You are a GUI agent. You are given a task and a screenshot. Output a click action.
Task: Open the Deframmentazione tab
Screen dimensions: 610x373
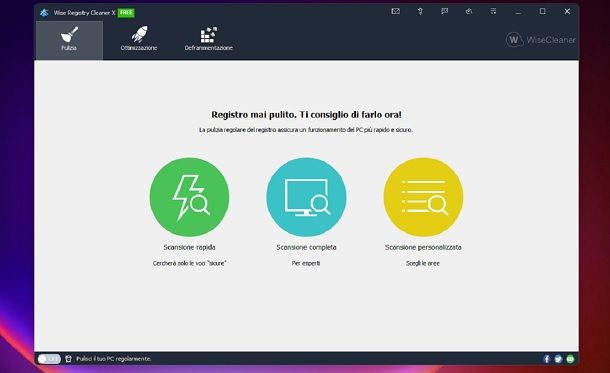209,40
